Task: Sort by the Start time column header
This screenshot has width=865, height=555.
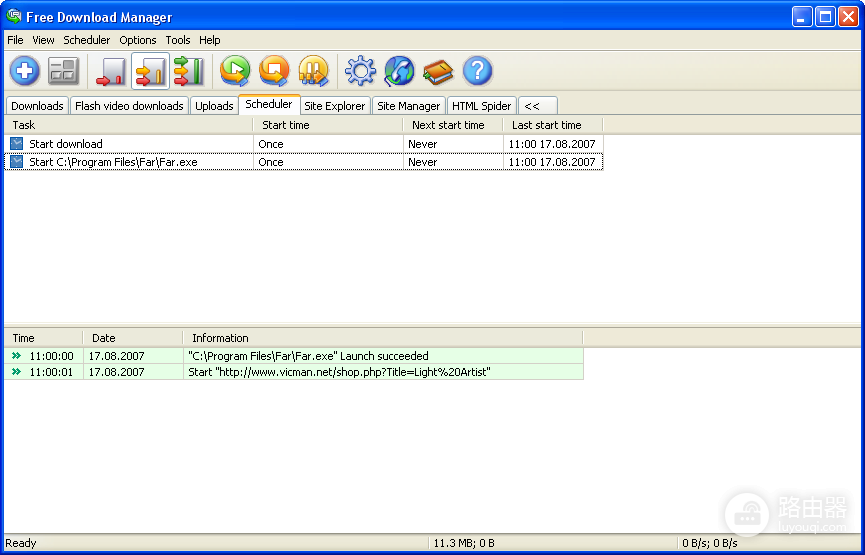Action: click(x=328, y=125)
